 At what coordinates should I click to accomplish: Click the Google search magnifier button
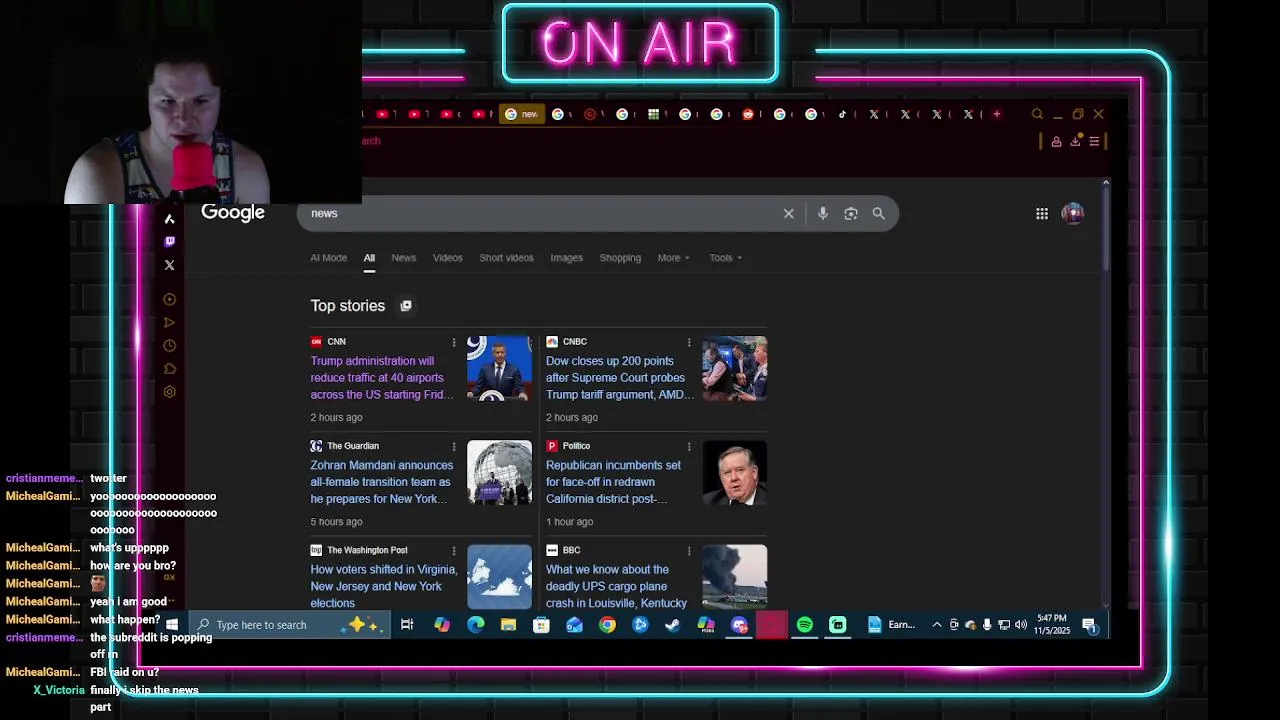pyautogui.click(x=878, y=213)
